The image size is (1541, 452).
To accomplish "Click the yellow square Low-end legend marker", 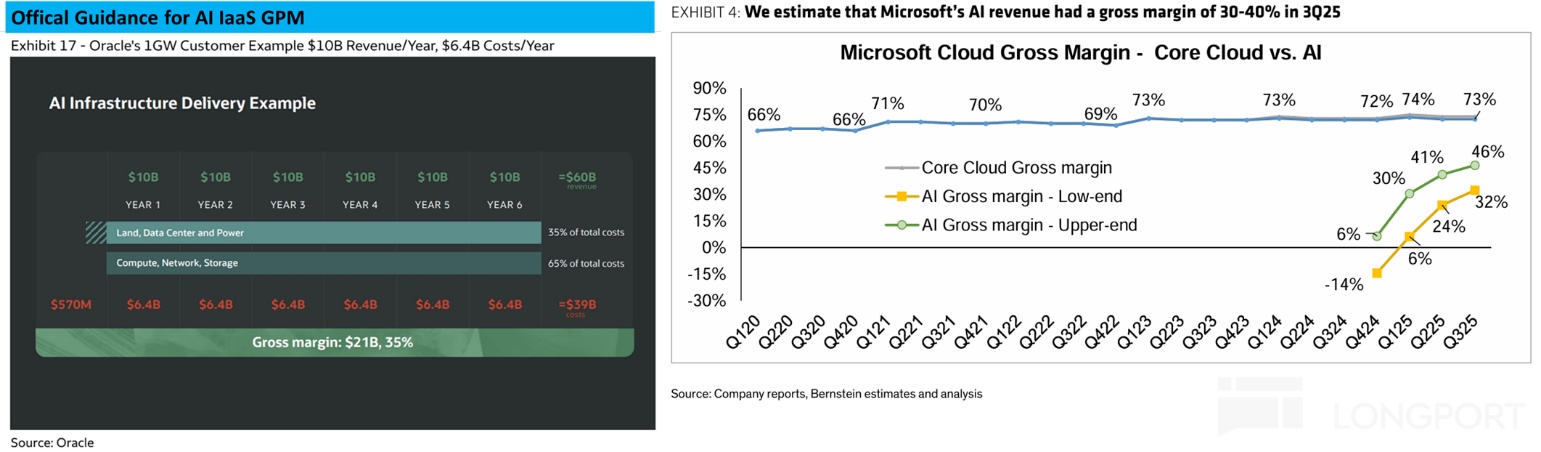I will point(903,196).
